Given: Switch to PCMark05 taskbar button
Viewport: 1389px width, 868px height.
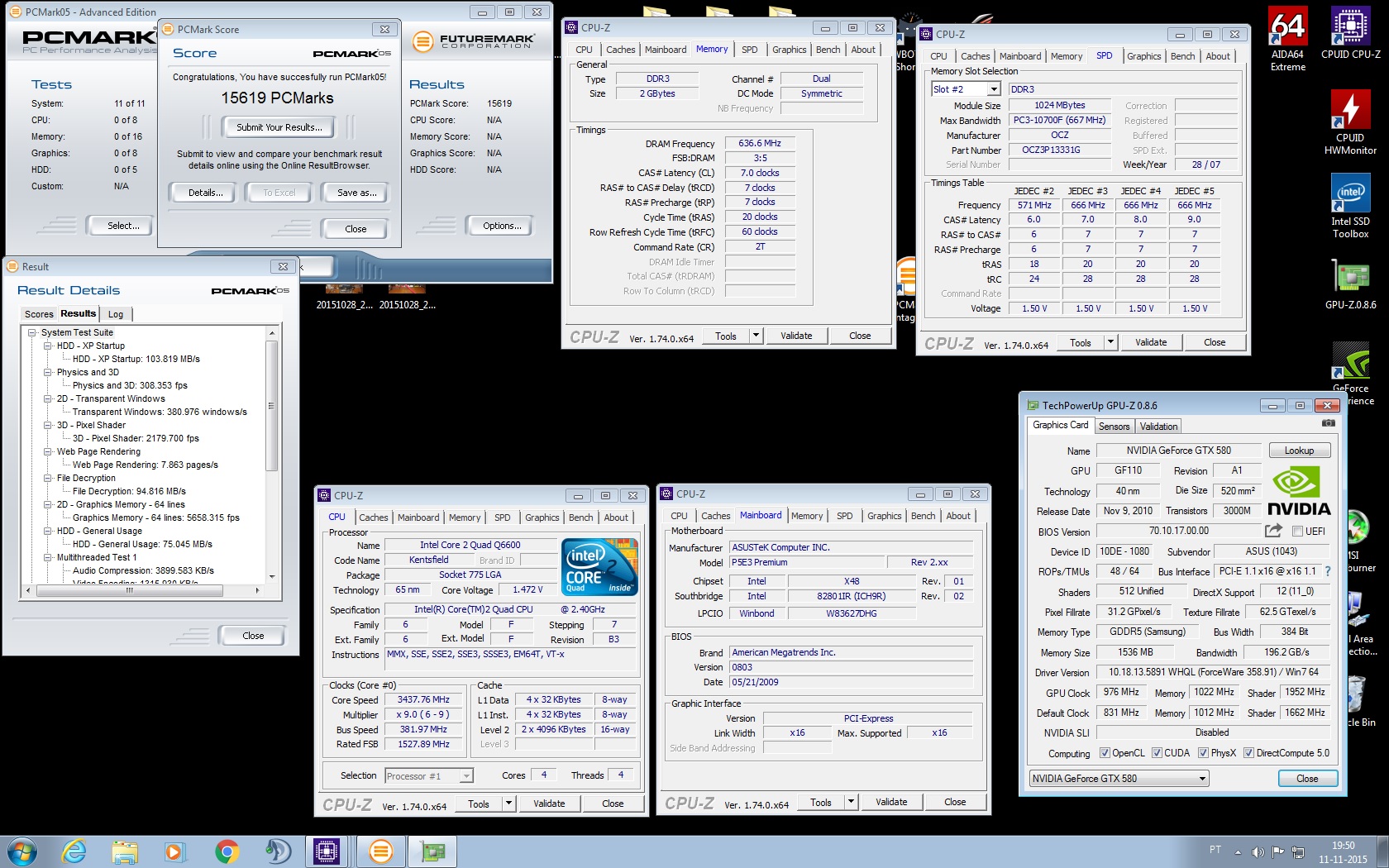Looking at the screenshot, I should coord(381,851).
